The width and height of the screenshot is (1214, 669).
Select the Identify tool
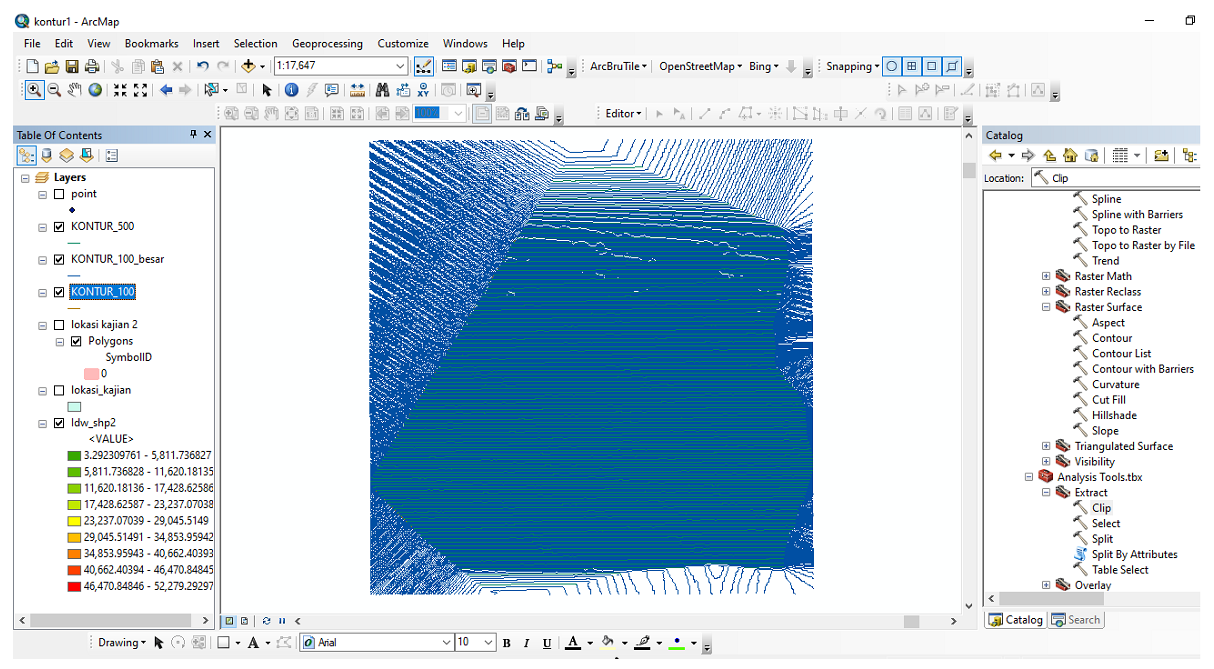tap(292, 90)
